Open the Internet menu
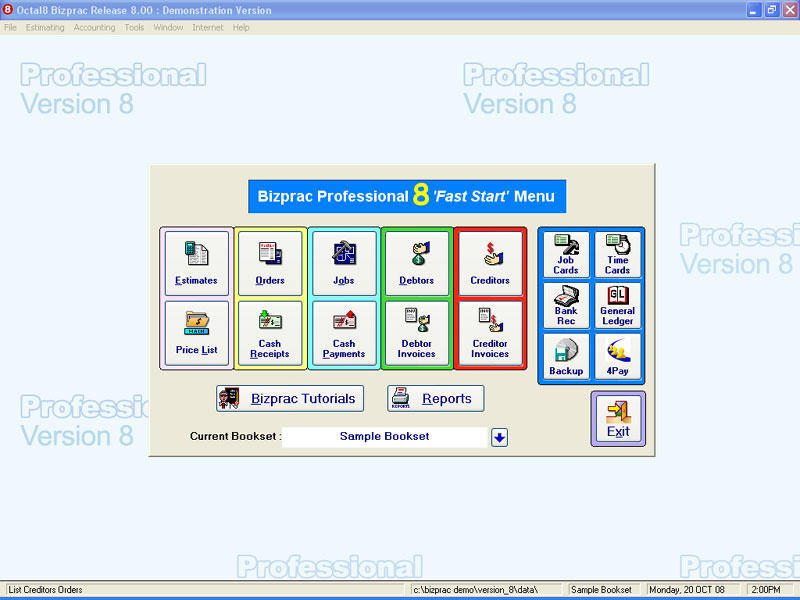This screenshot has width=800, height=600. click(x=208, y=28)
